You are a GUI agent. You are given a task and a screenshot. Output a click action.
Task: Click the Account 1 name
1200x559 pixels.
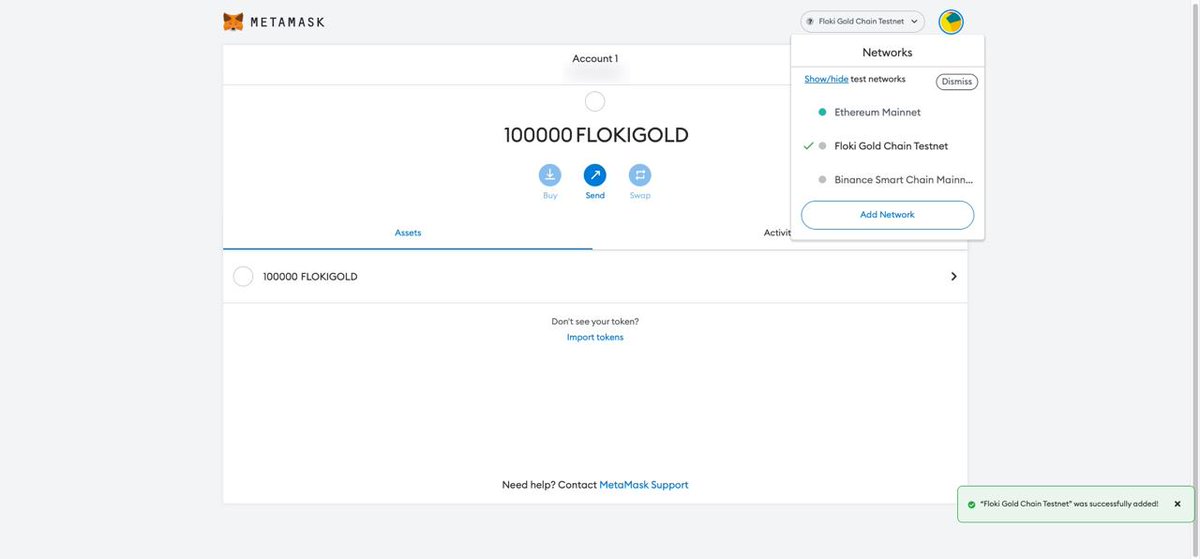coord(595,58)
